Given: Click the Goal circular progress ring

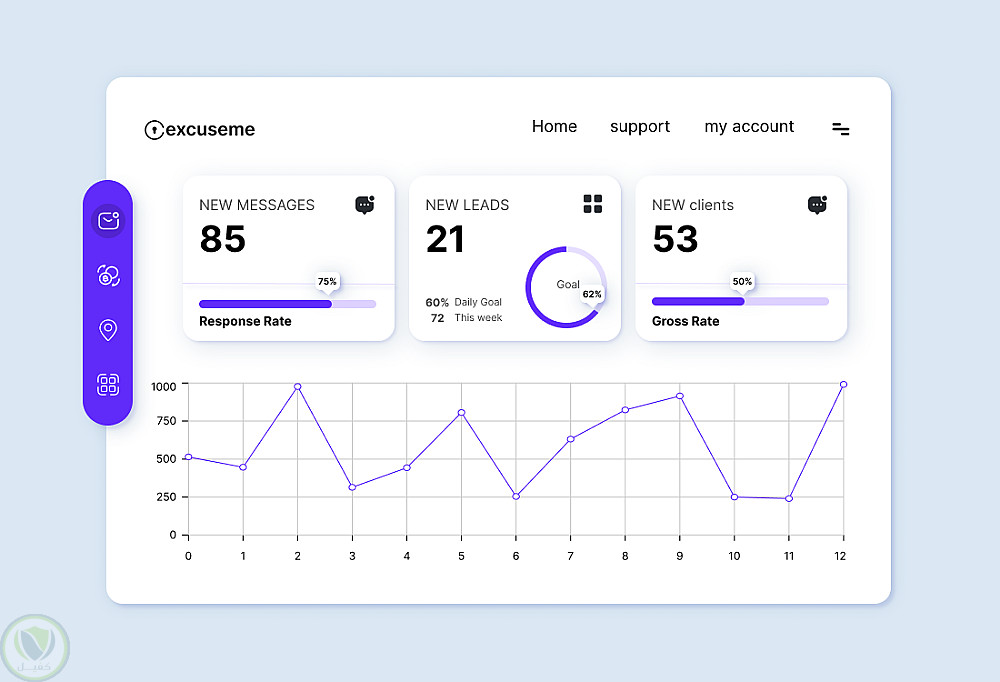Looking at the screenshot, I should tap(566, 287).
